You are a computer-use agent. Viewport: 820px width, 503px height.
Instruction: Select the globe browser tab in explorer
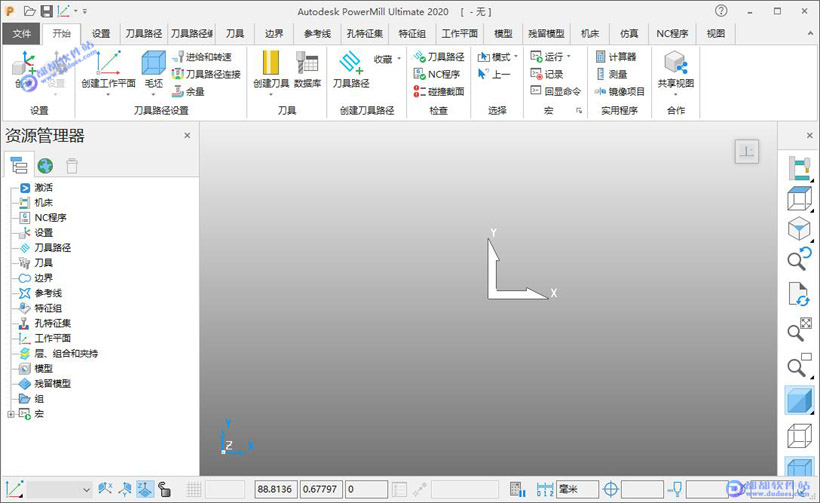[x=45, y=166]
